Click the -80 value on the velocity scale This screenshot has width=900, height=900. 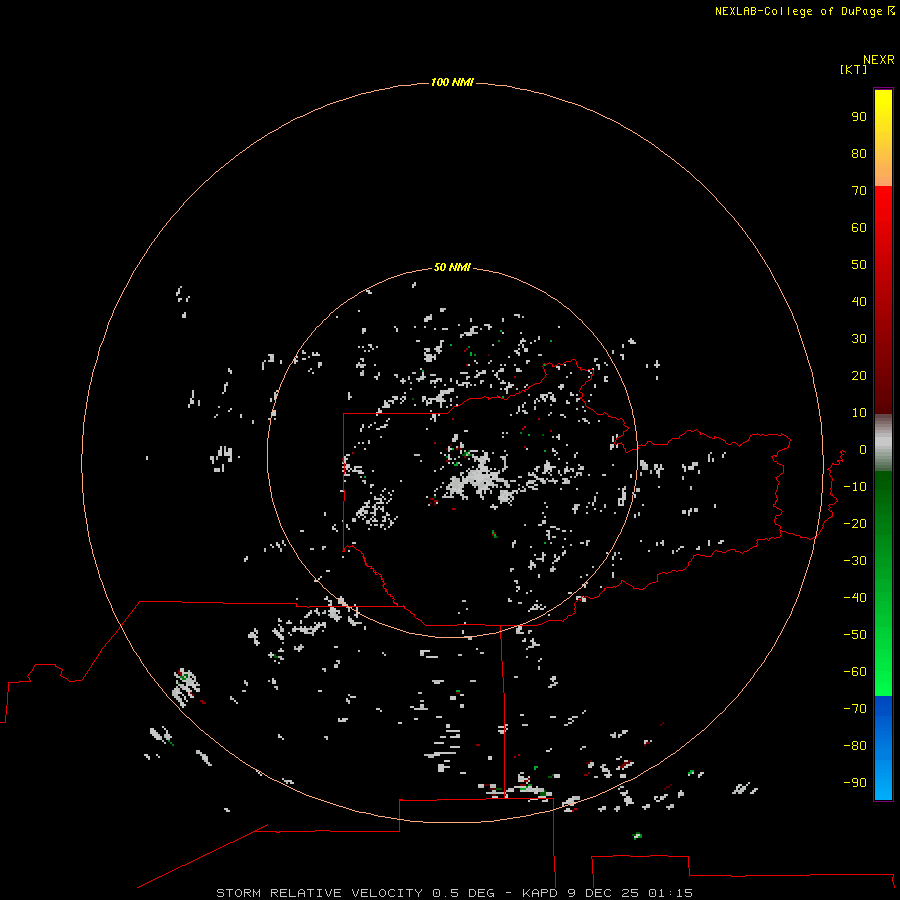tap(855, 746)
